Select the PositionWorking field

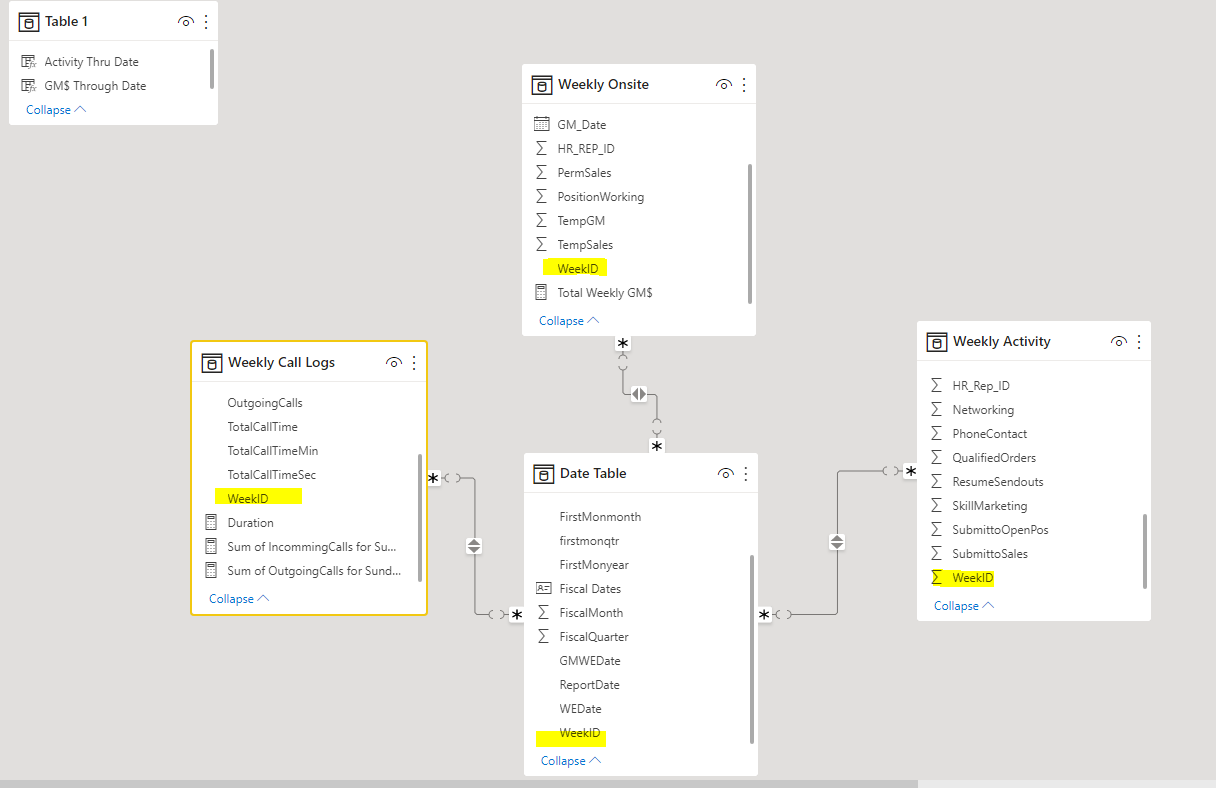click(x=601, y=197)
